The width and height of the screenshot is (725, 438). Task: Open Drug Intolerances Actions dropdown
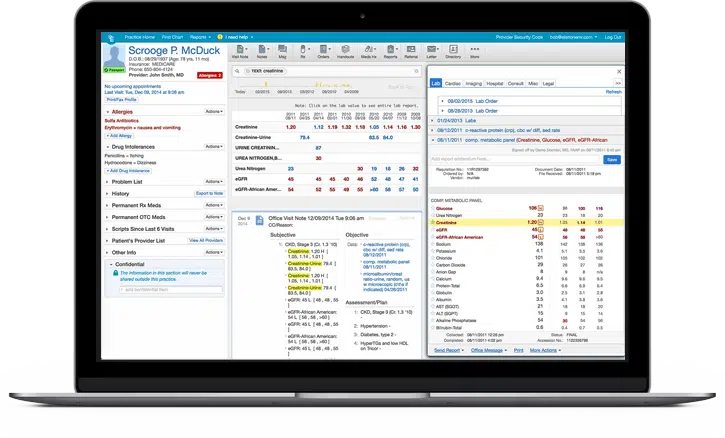coord(214,147)
